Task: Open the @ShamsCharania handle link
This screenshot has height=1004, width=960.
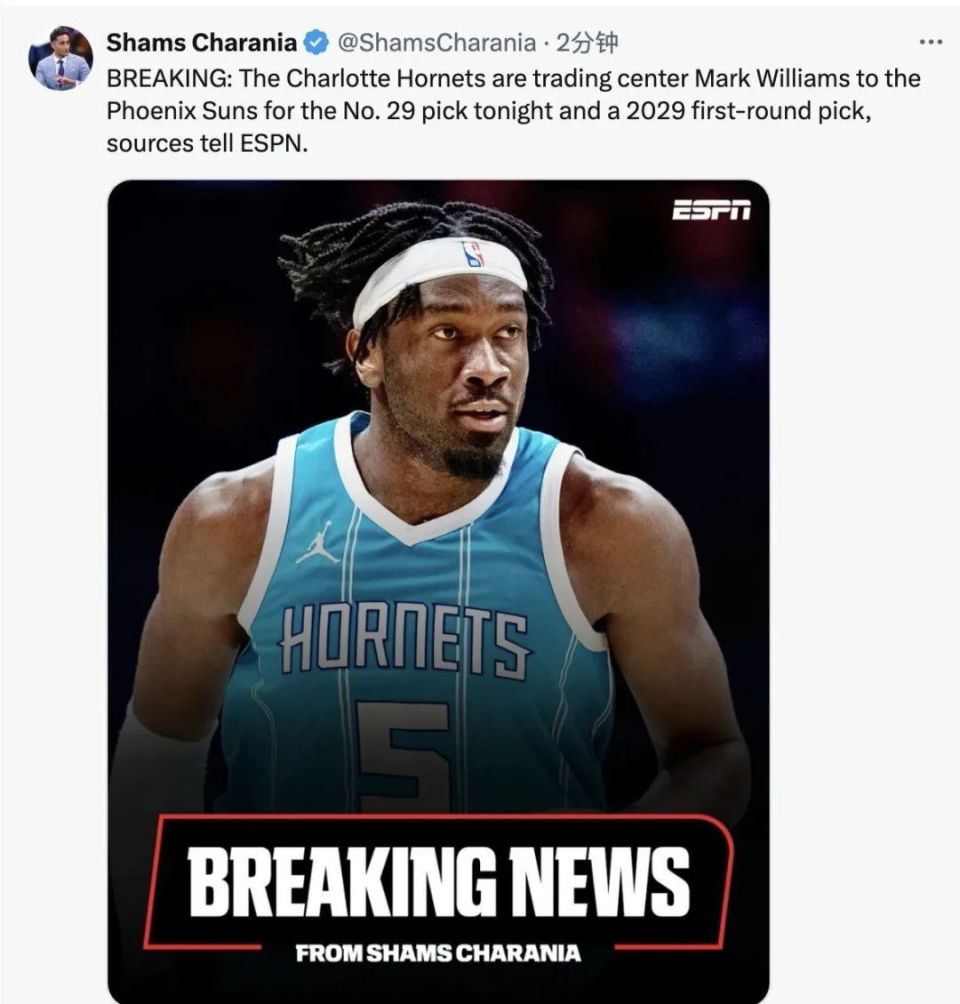Action: (436, 43)
